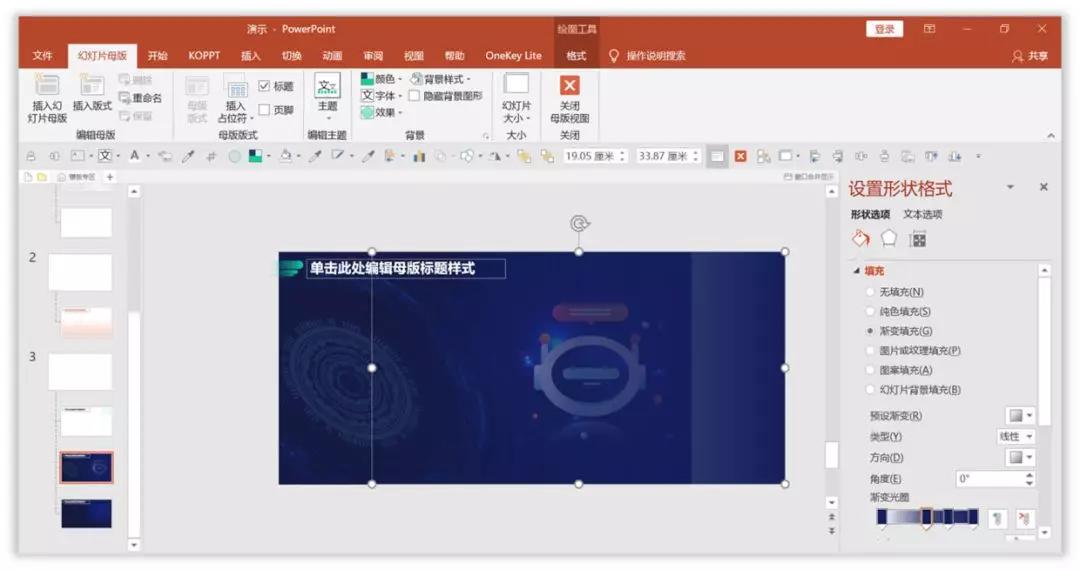This screenshot has width=1080, height=570.
Task: Select 形状选项 tab in format pane
Action: pyautogui.click(x=870, y=214)
